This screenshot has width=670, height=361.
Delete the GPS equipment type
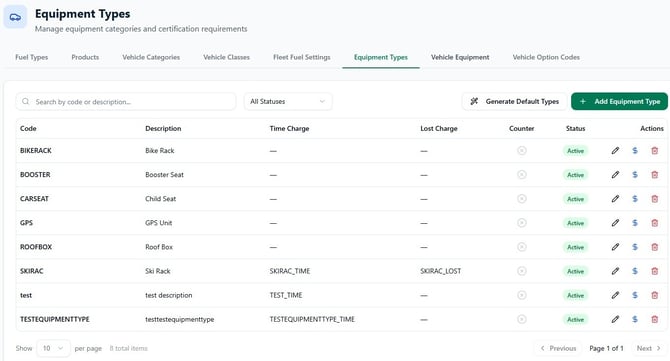click(655, 223)
